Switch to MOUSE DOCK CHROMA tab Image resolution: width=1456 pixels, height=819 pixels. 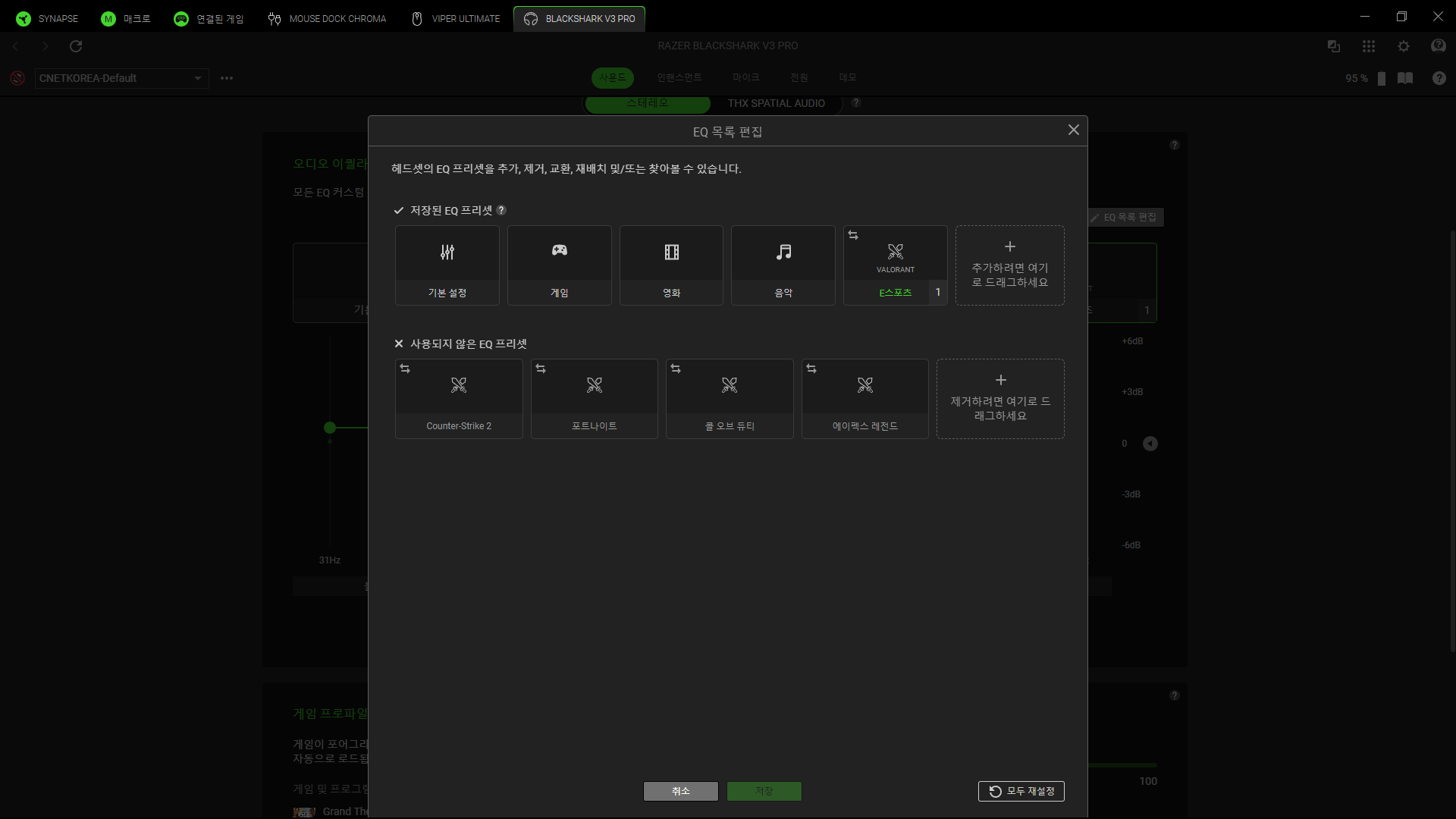[327, 19]
